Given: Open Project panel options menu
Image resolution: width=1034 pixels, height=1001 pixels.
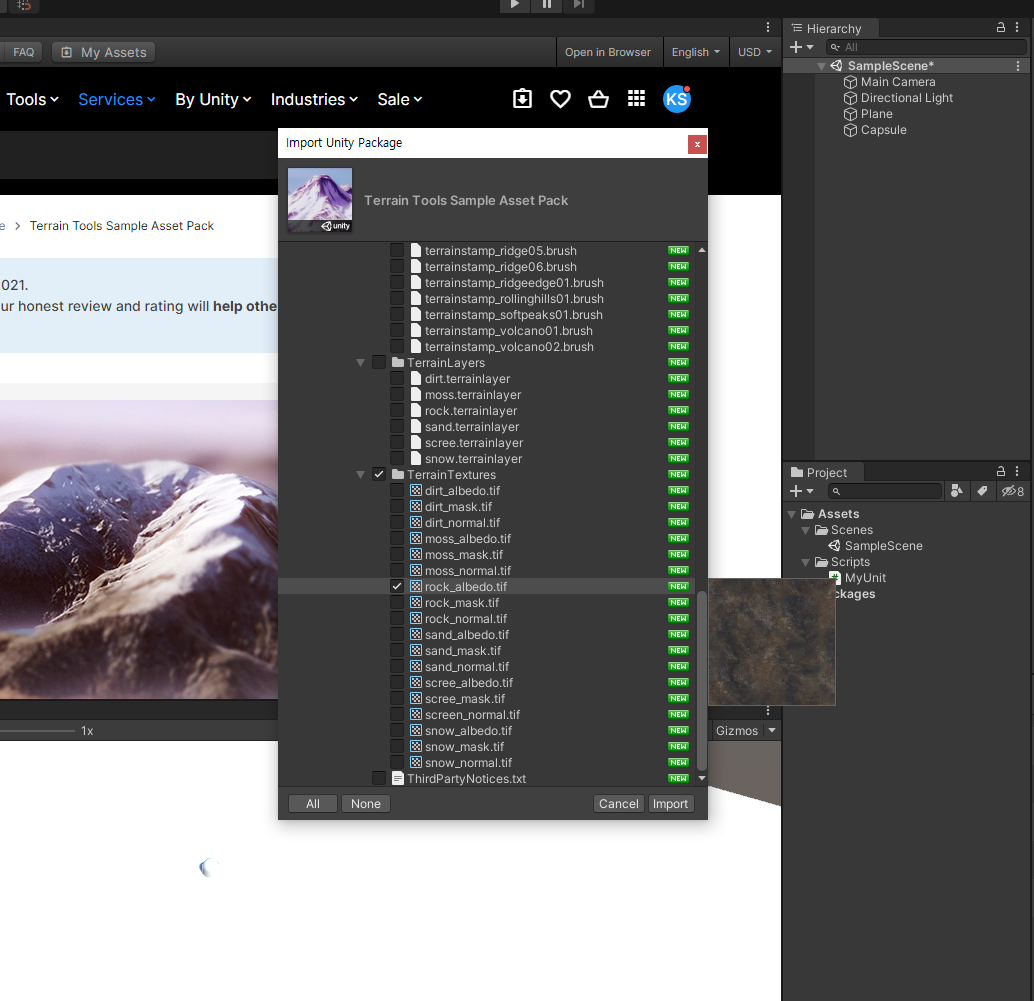Looking at the screenshot, I should pos(1018,471).
